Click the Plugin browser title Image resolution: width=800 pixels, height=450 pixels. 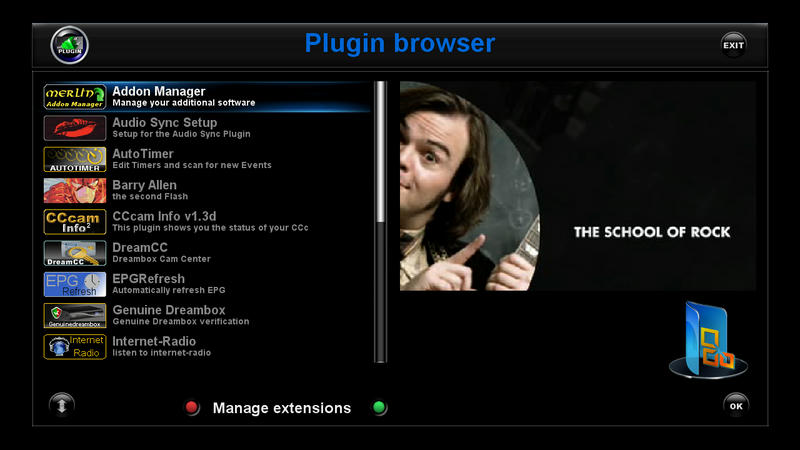399,43
